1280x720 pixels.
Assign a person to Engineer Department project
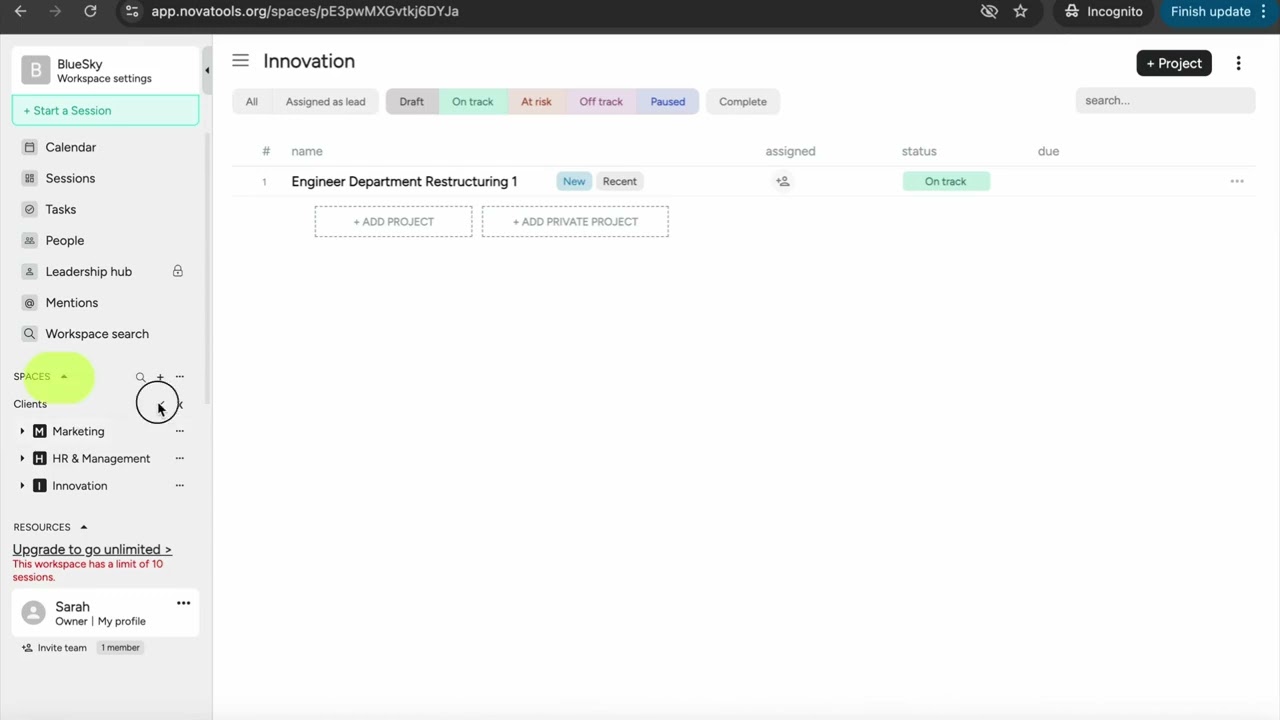782,181
